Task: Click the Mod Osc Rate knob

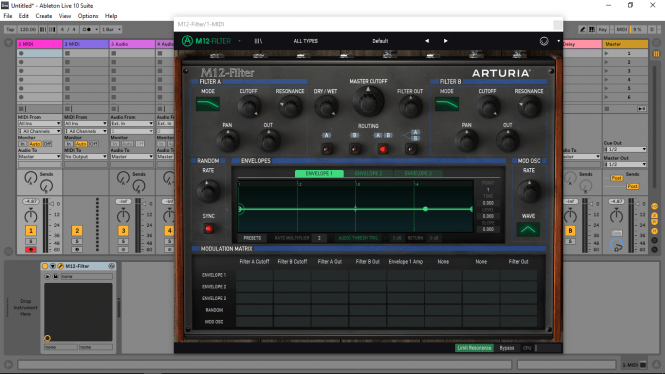Action: tap(528, 191)
